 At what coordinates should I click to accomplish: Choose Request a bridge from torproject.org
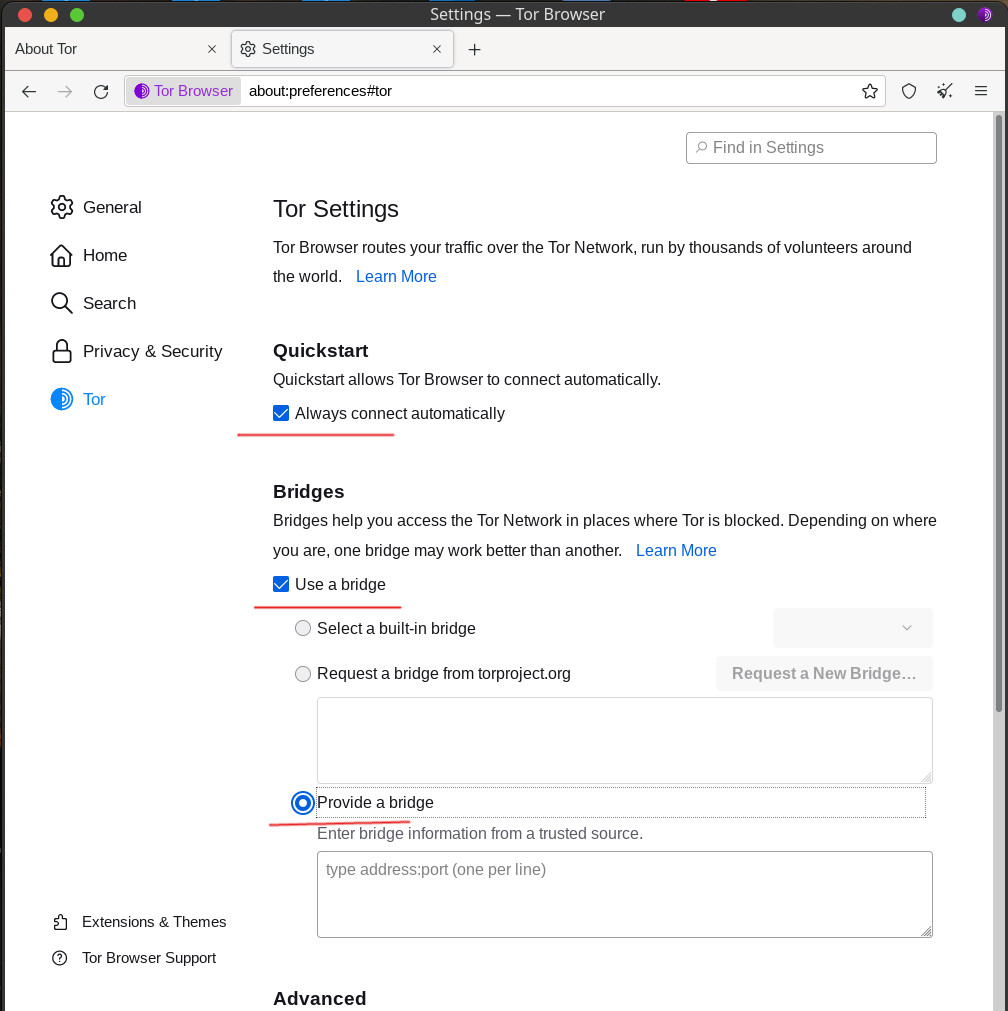click(302, 674)
